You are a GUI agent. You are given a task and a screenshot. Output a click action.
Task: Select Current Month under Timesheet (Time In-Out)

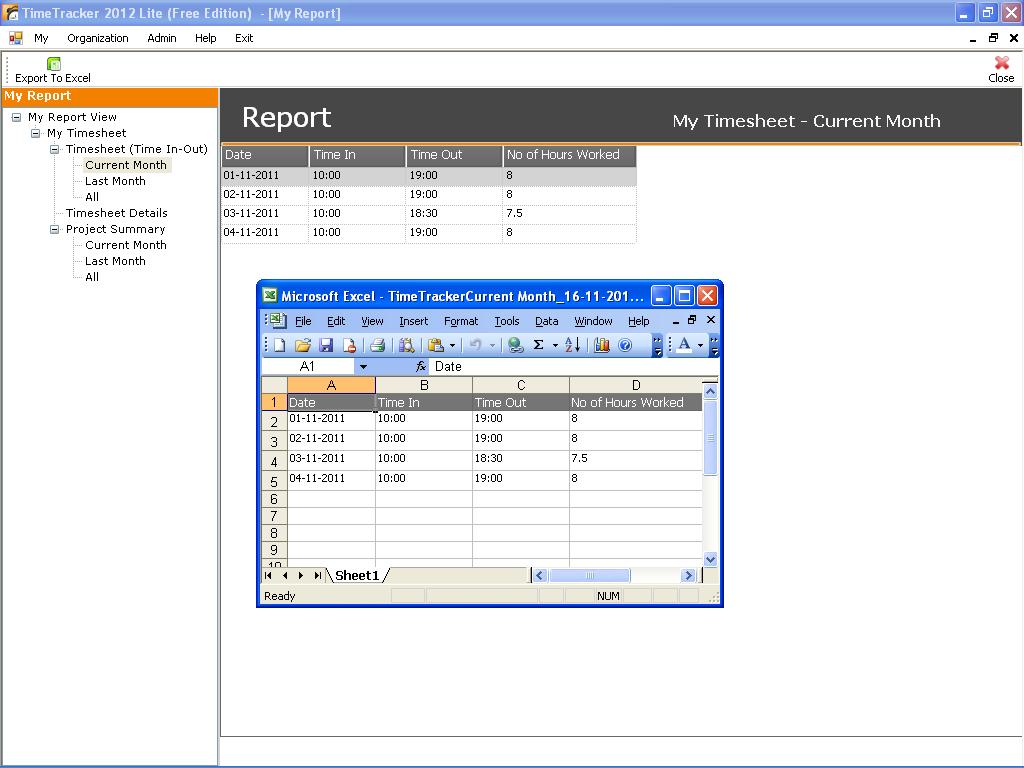pos(126,165)
